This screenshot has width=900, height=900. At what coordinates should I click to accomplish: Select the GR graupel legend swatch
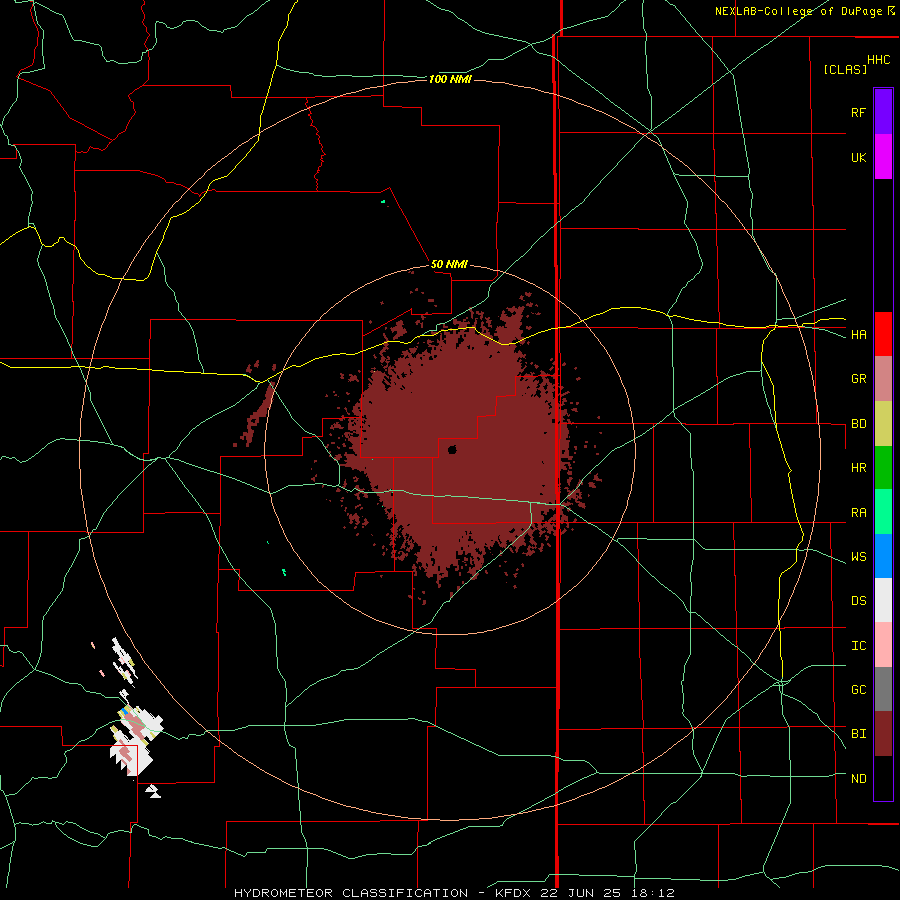tap(883, 379)
